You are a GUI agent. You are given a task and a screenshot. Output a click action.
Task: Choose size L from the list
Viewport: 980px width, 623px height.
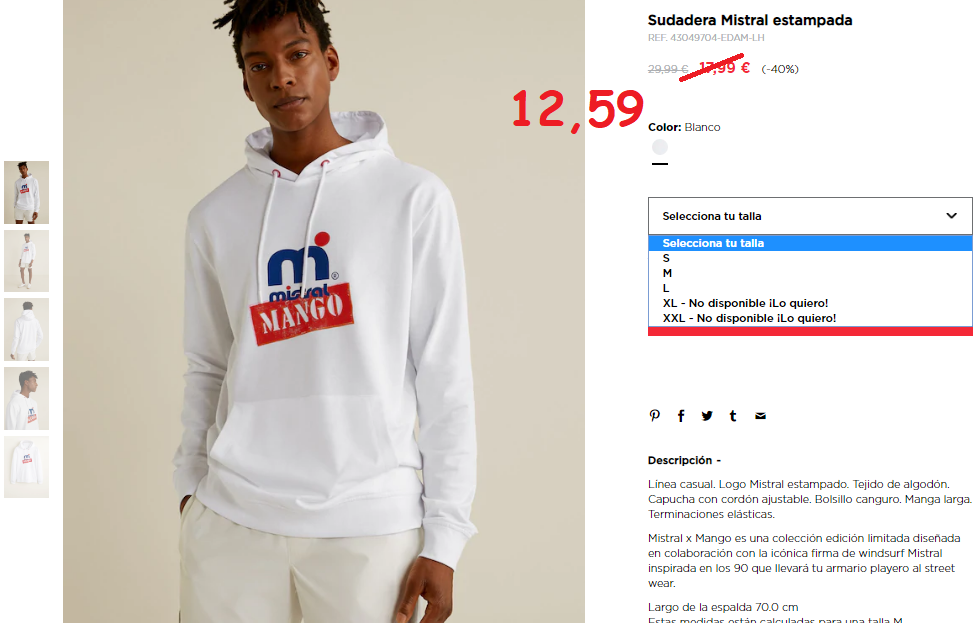(x=810, y=288)
